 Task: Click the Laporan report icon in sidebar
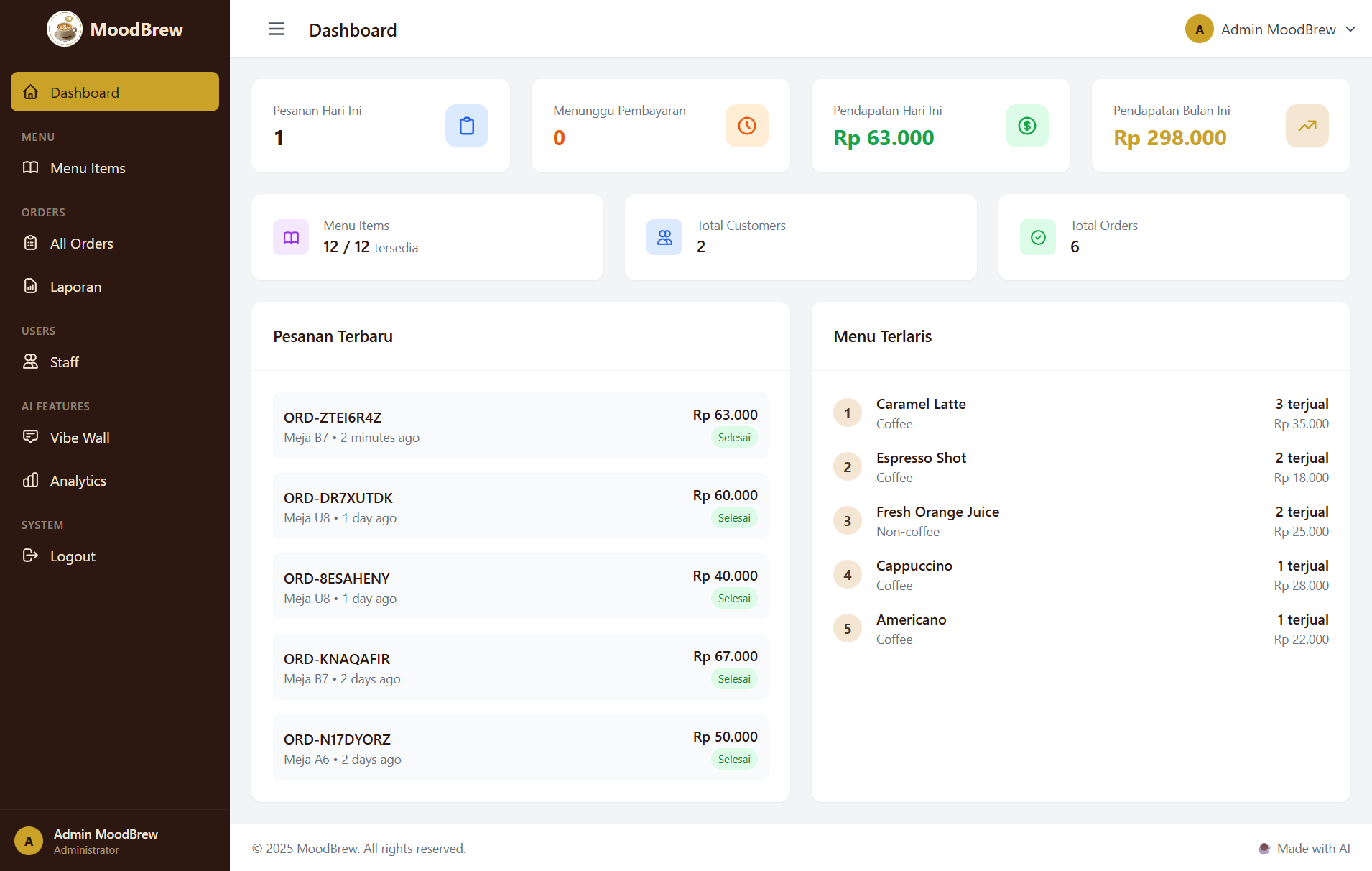coord(31,286)
